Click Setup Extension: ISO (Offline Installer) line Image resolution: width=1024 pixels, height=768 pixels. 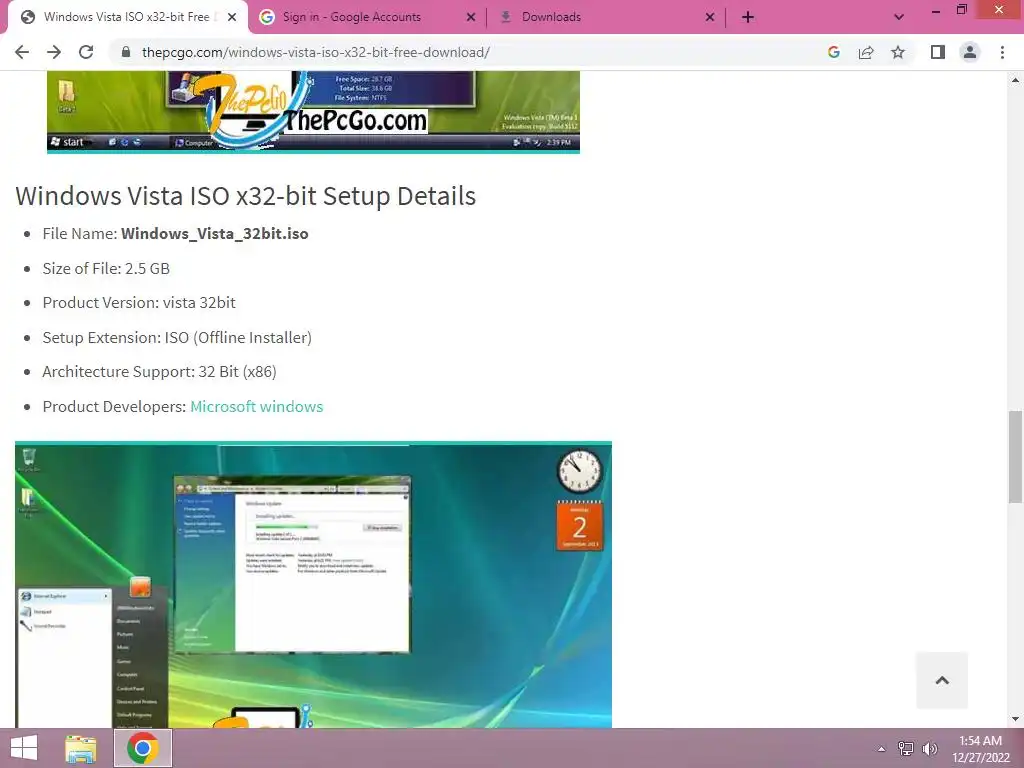[177, 338]
